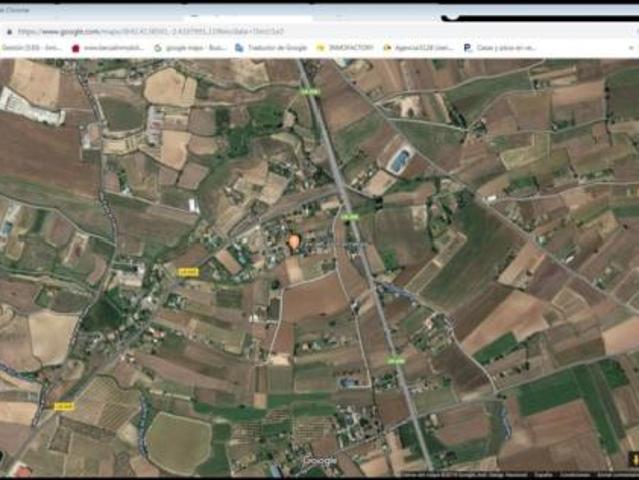Click the green road shield at the top of the highway

[x=310, y=92]
